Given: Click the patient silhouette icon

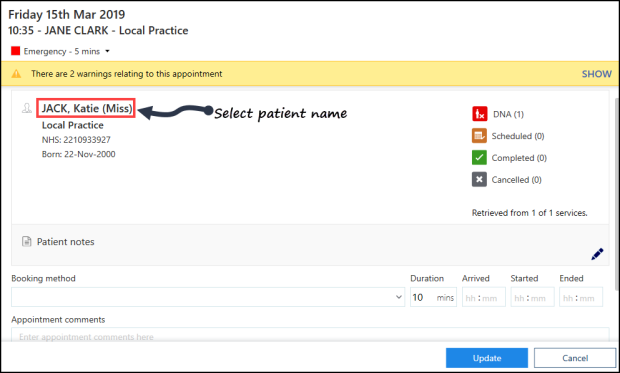Looking at the screenshot, I should (x=26, y=108).
